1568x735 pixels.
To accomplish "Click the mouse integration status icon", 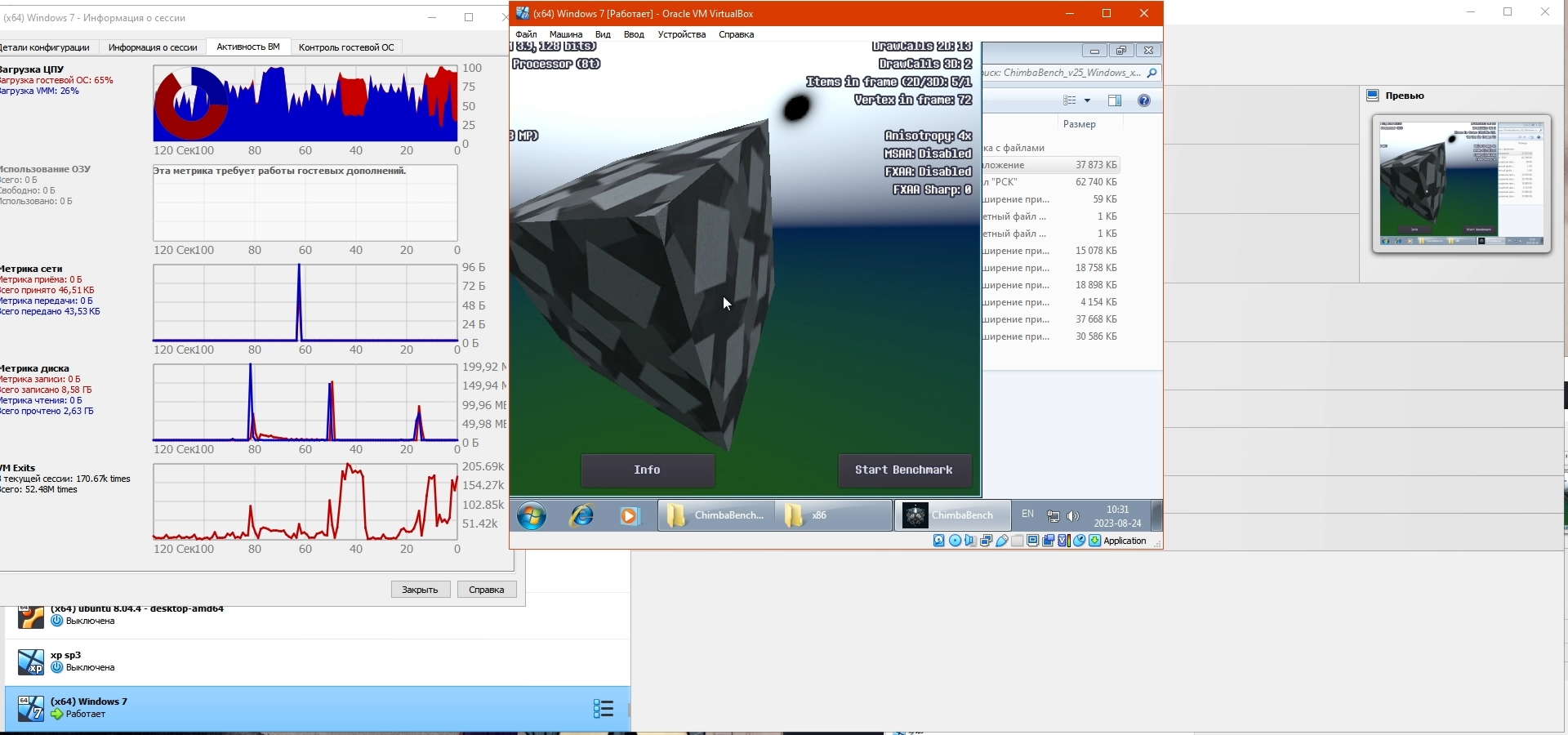I will [1079, 541].
